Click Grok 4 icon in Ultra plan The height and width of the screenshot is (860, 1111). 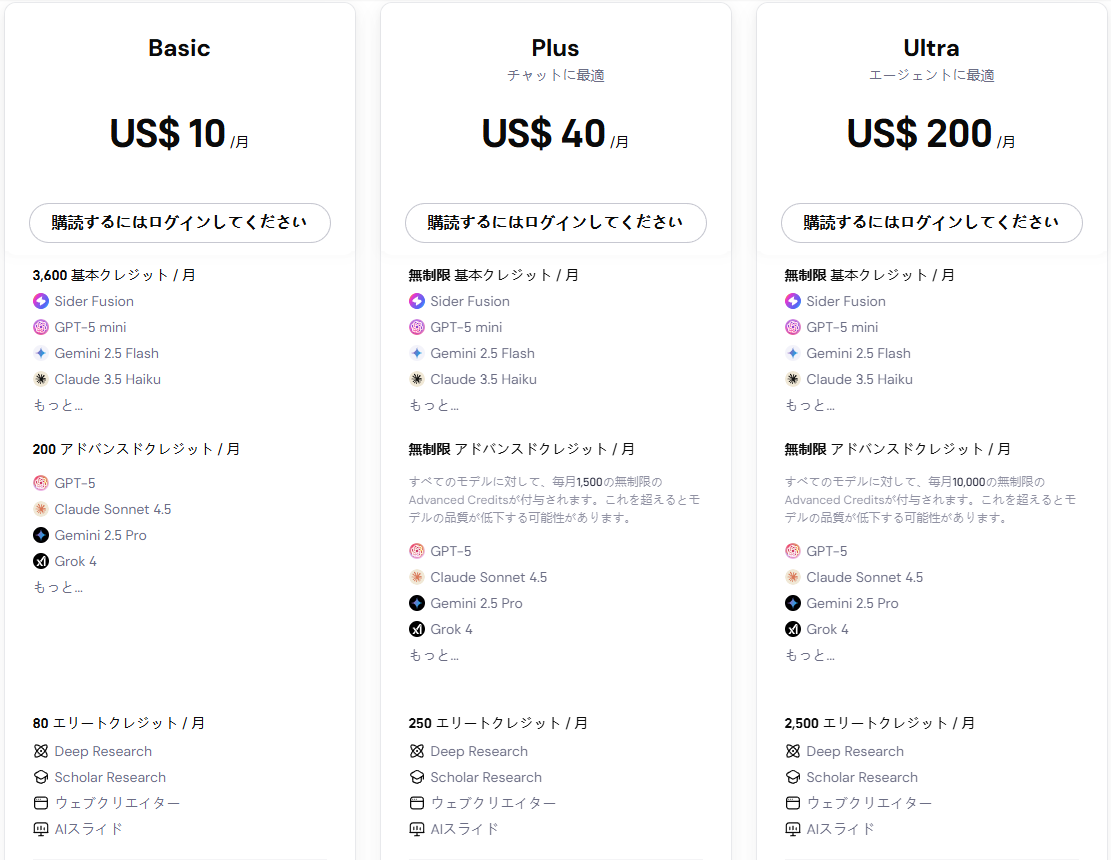(793, 629)
